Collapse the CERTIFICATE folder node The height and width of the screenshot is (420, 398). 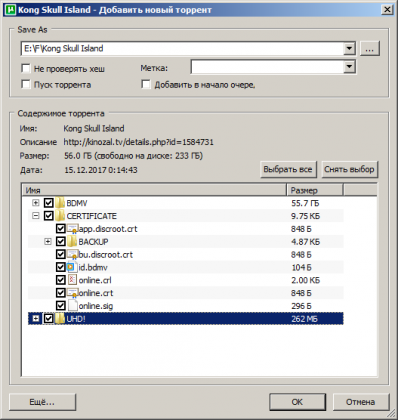click(x=36, y=216)
